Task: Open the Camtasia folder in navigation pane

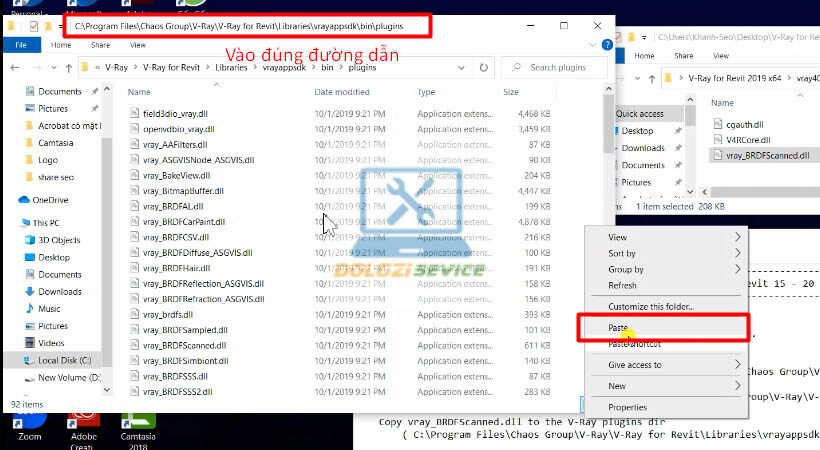Action: [55, 143]
